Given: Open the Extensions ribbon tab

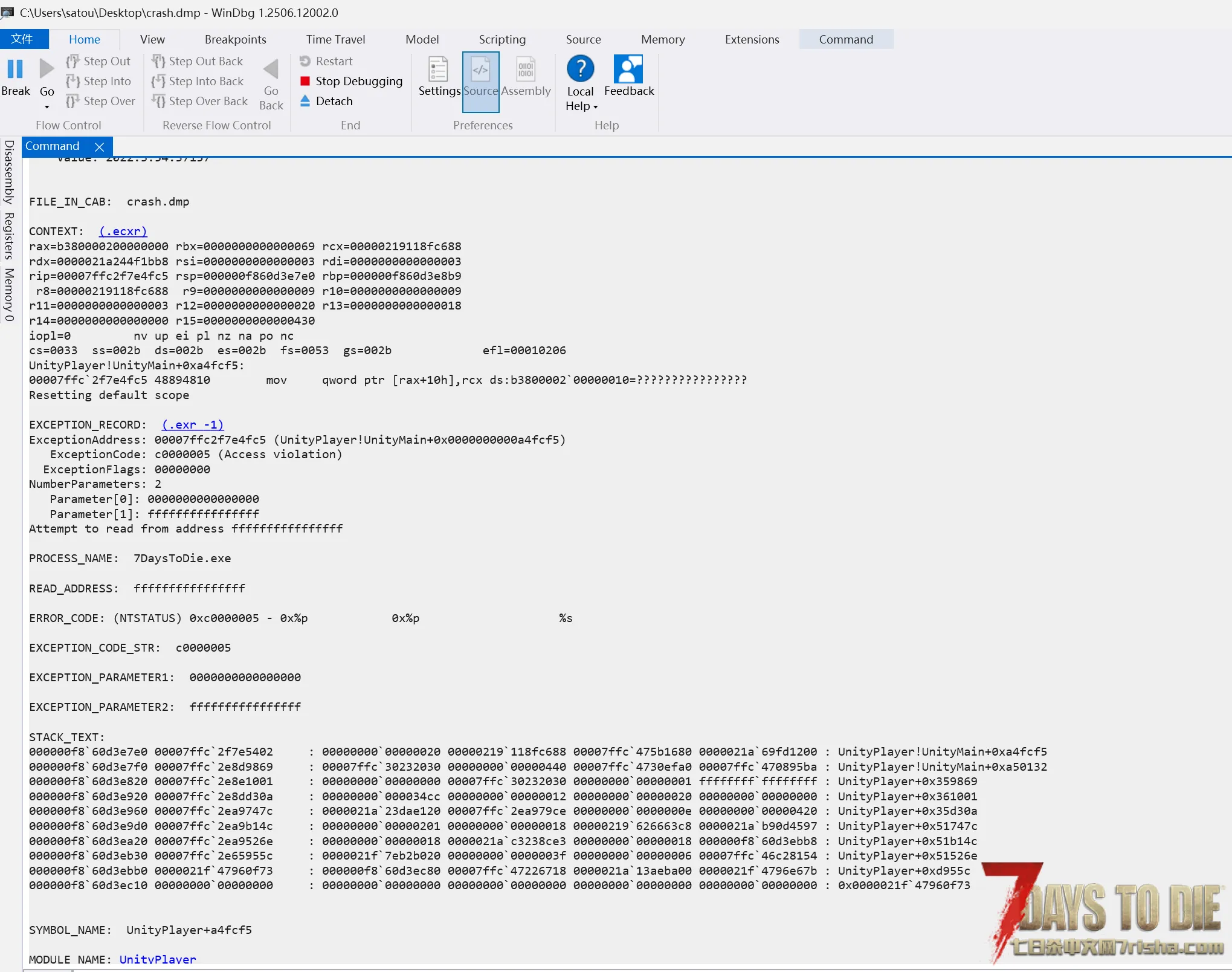Looking at the screenshot, I should click(x=752, y=39).
